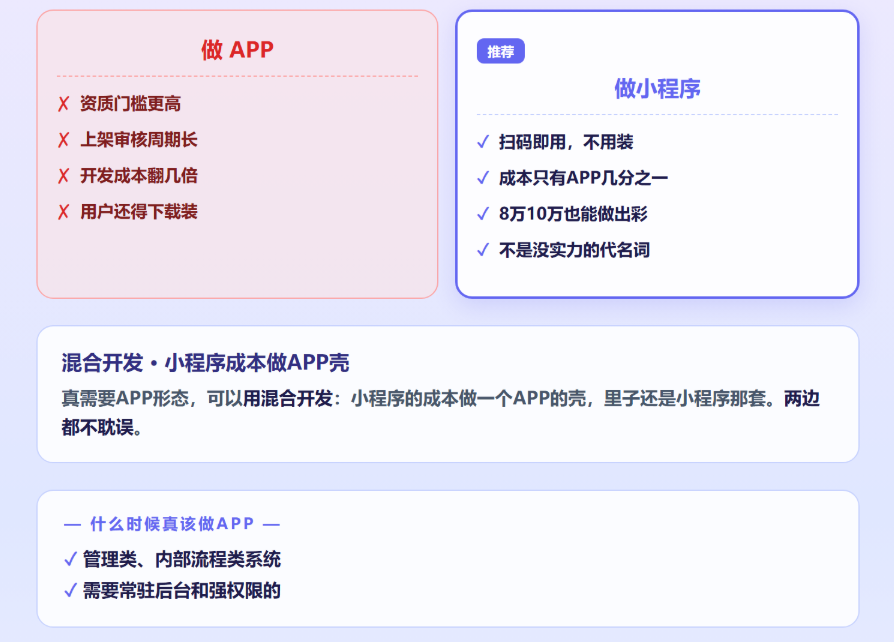The image size is (894, 642).
Task: Select the text 扫码即用，不用装
Action: click(566, 142)
